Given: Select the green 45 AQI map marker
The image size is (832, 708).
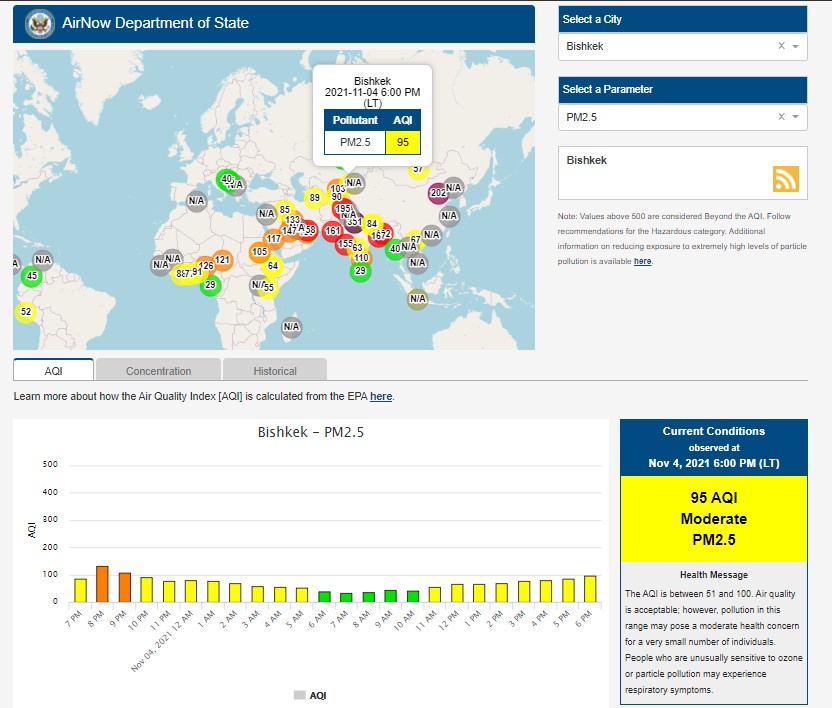Looking at the screenshot, I should coord(32,276).
